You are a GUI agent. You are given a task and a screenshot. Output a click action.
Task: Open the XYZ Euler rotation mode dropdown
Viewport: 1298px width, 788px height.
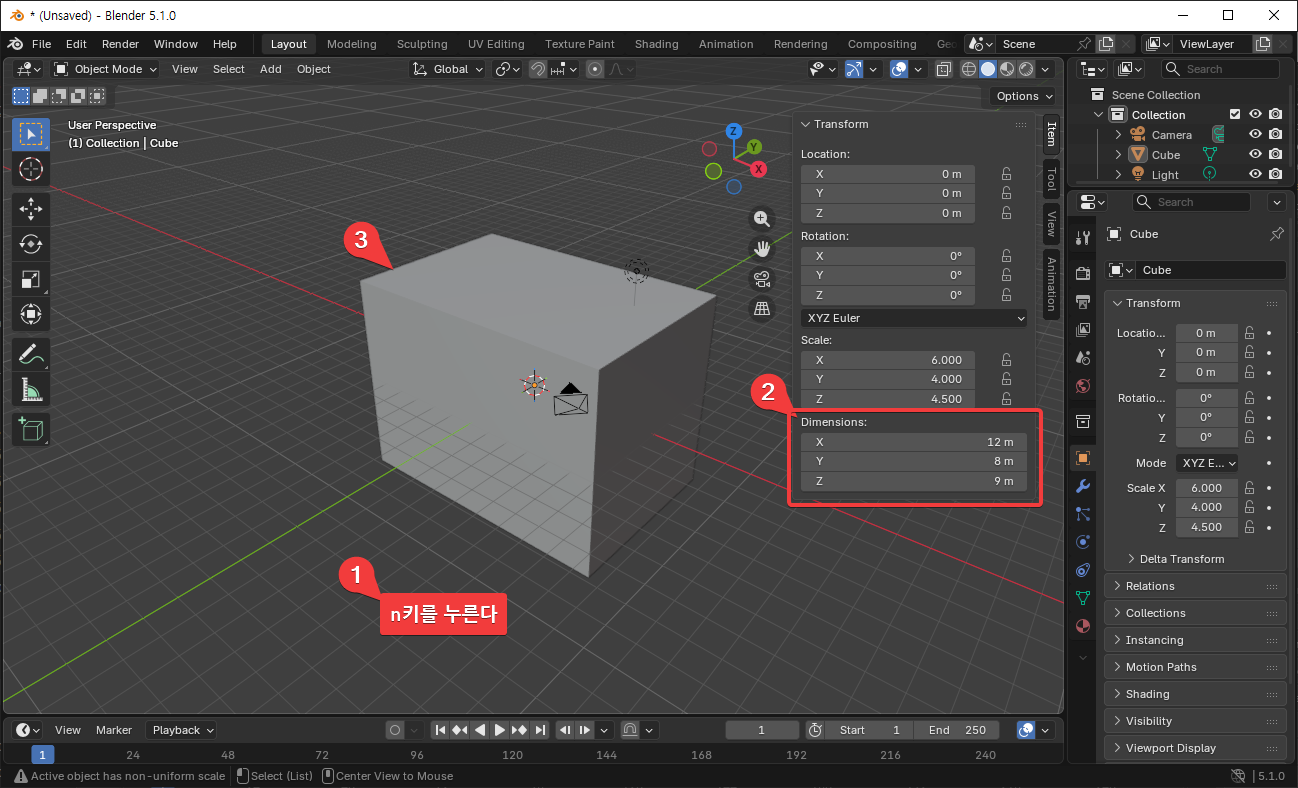coord(914,318)
